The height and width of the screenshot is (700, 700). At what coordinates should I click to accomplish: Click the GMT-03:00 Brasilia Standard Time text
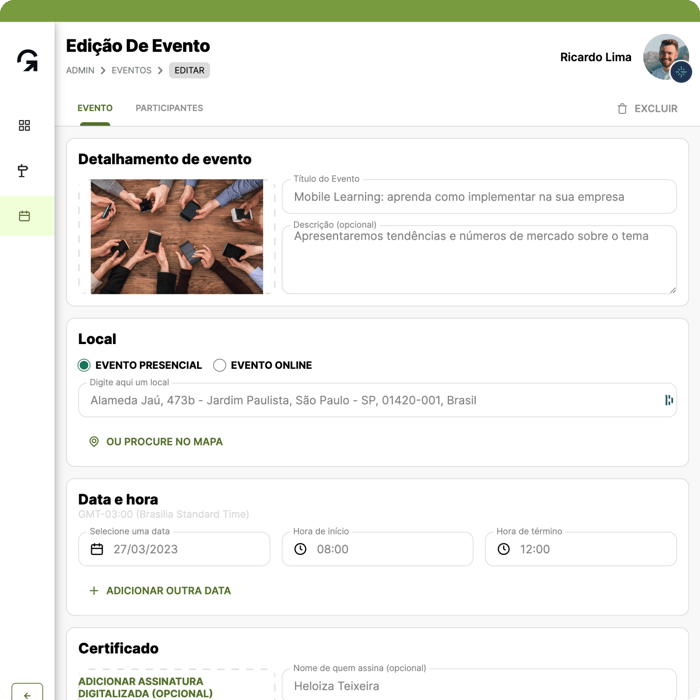point(163,514)
